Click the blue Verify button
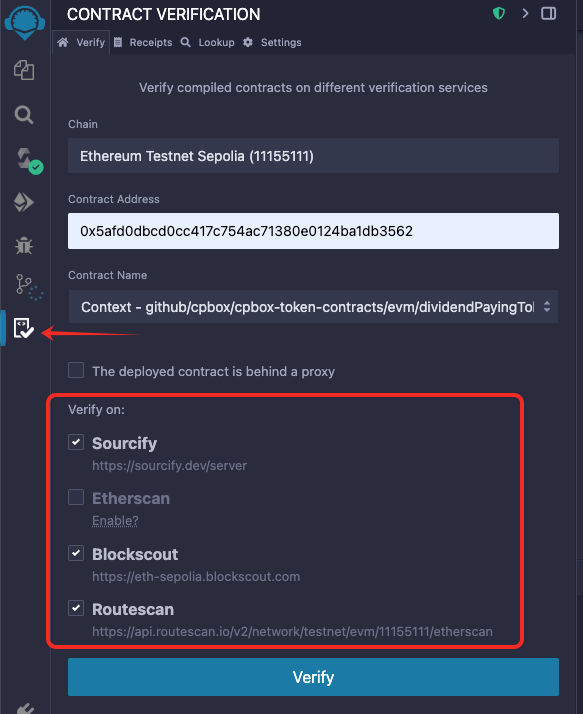This screenshot has width=583, height=714. (x=313, y=677)
